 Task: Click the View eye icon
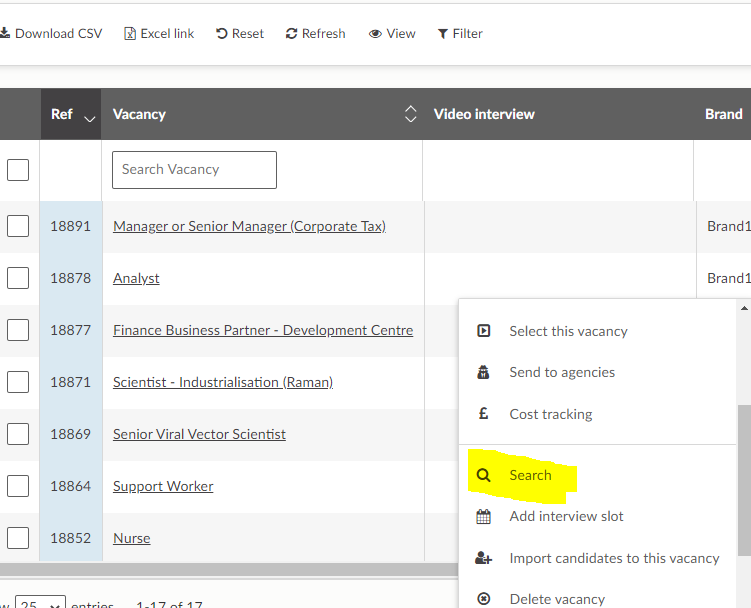[x=375, y=34]
